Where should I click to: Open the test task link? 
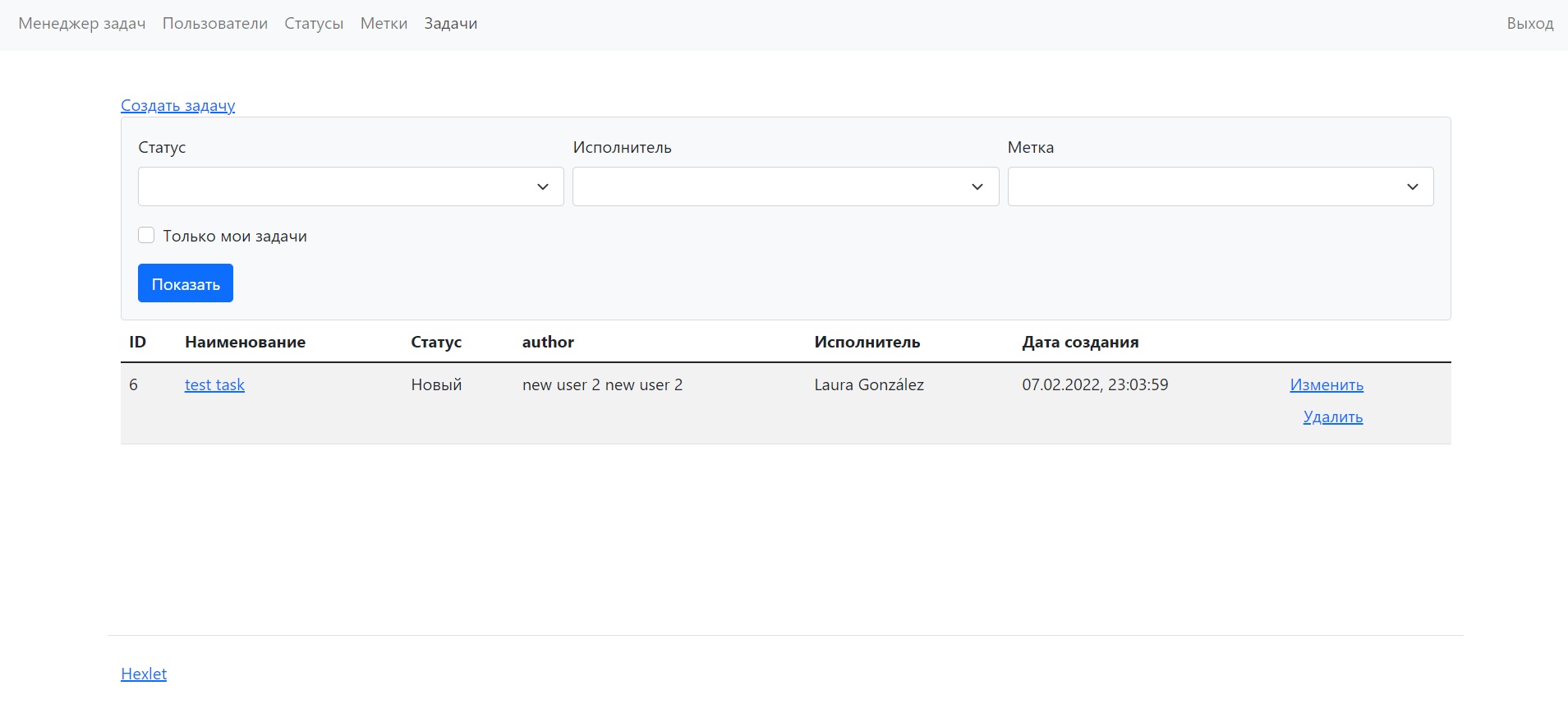(x=214, y=384)
